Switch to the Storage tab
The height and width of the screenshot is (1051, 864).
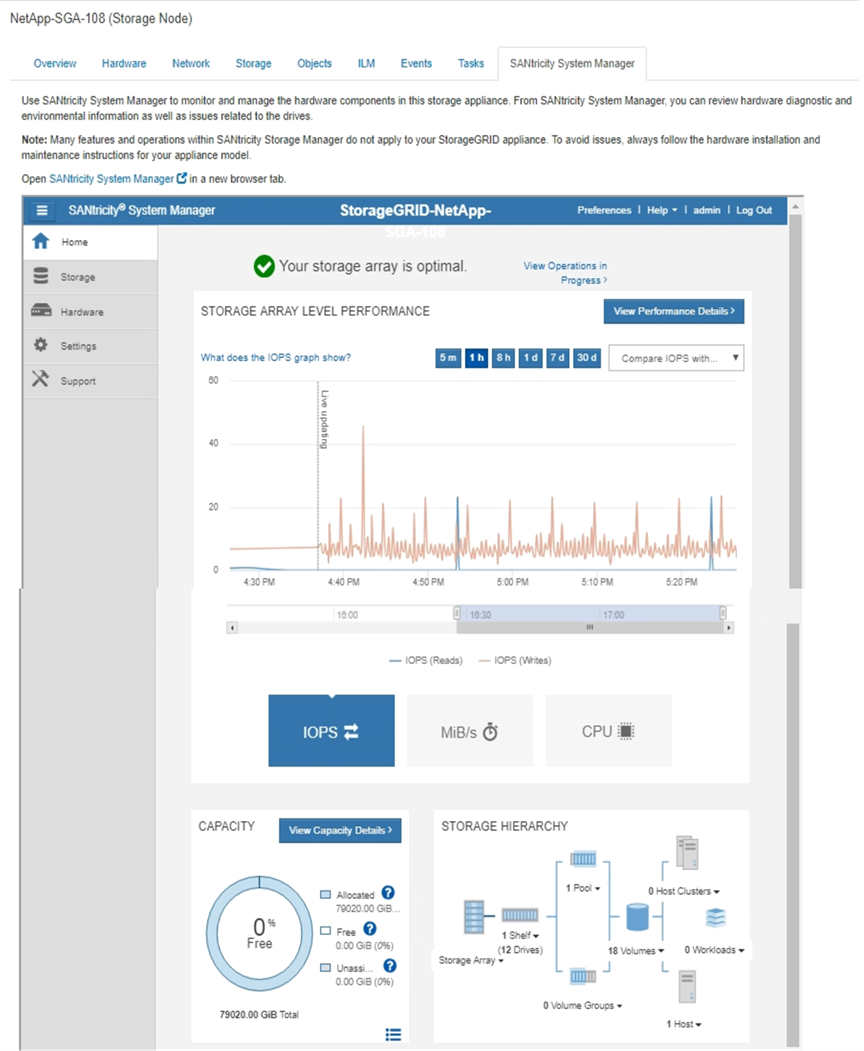pos(253,64)
